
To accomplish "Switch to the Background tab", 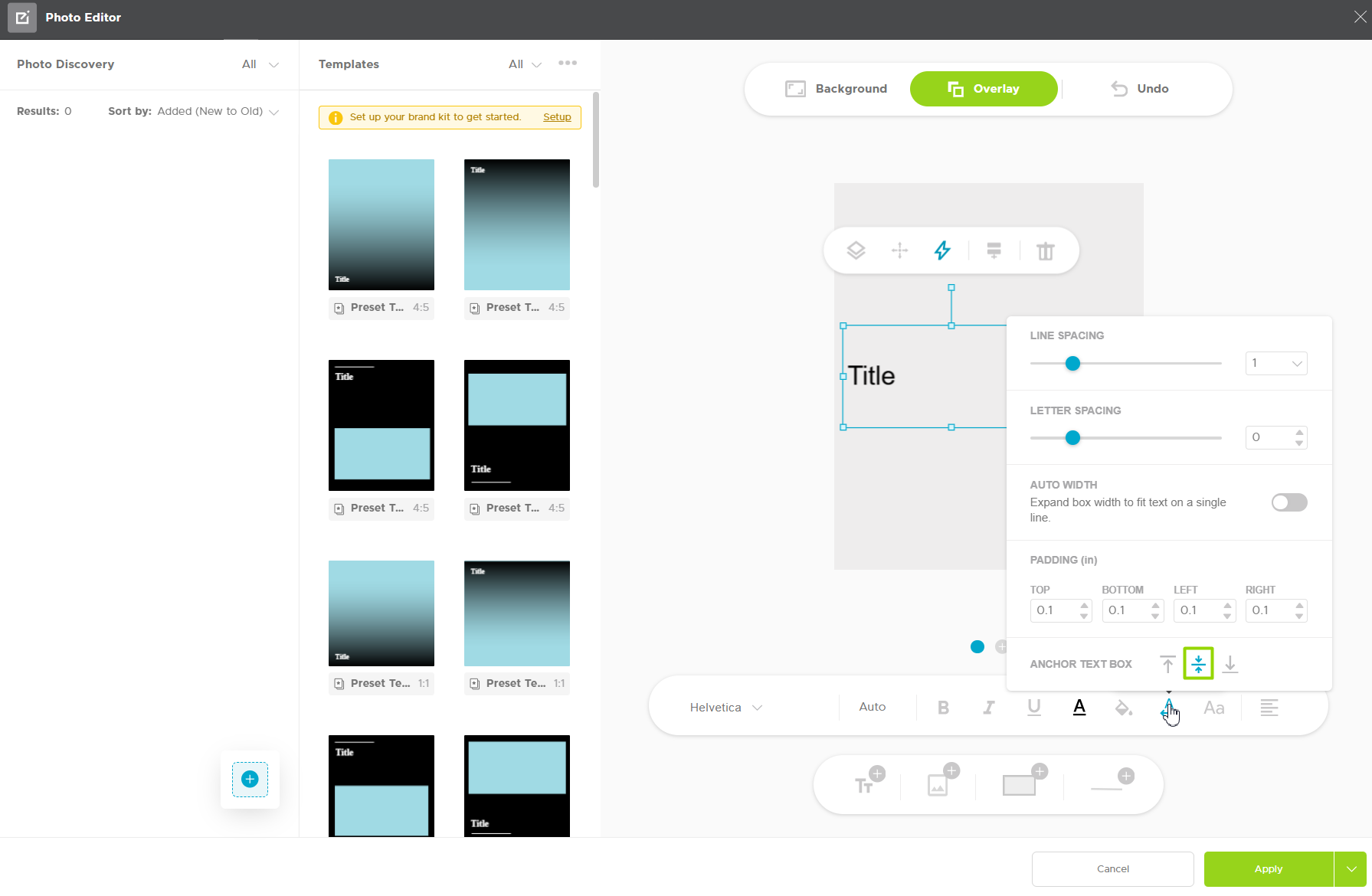I will click(x=836, y=89).
